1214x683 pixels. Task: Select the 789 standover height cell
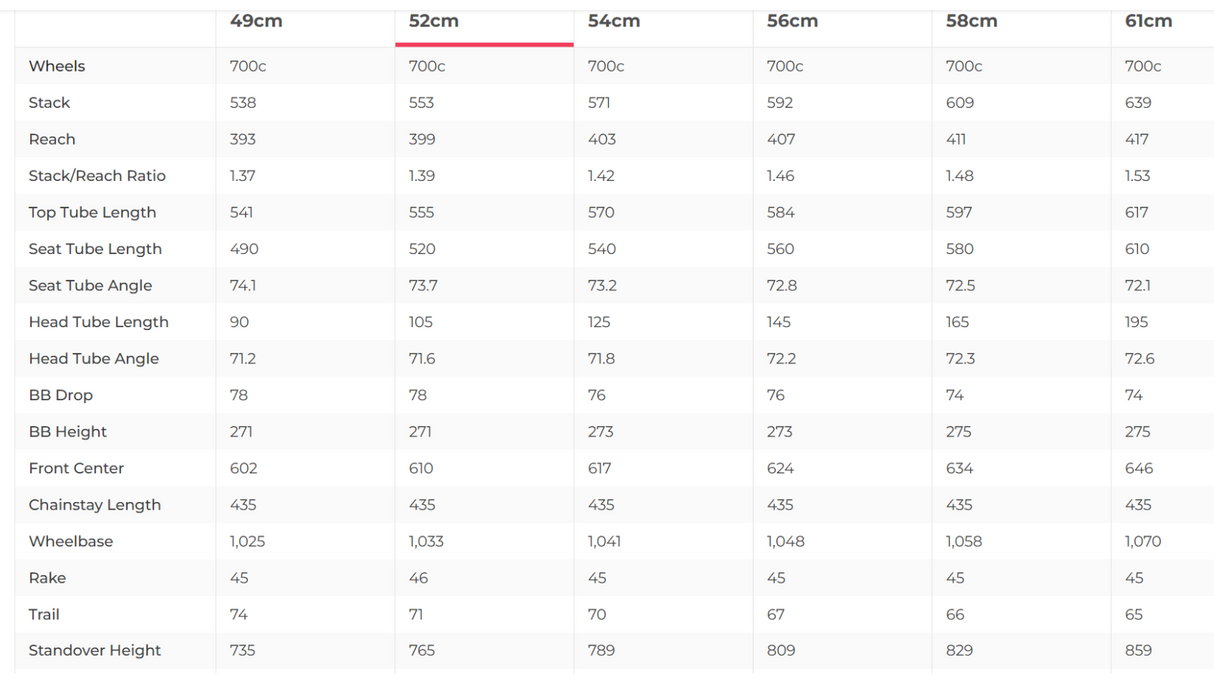[x=601, y=650]
